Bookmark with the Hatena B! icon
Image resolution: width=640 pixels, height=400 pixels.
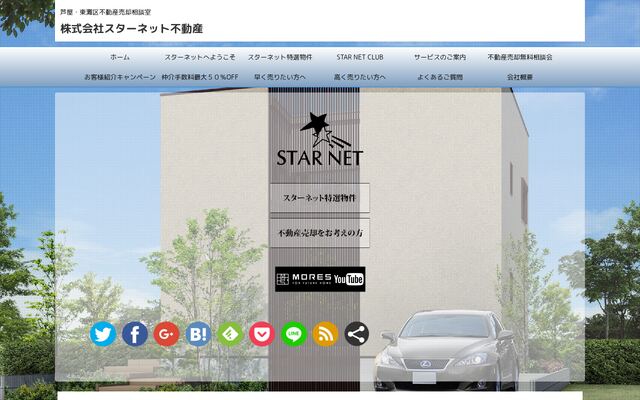198,334
